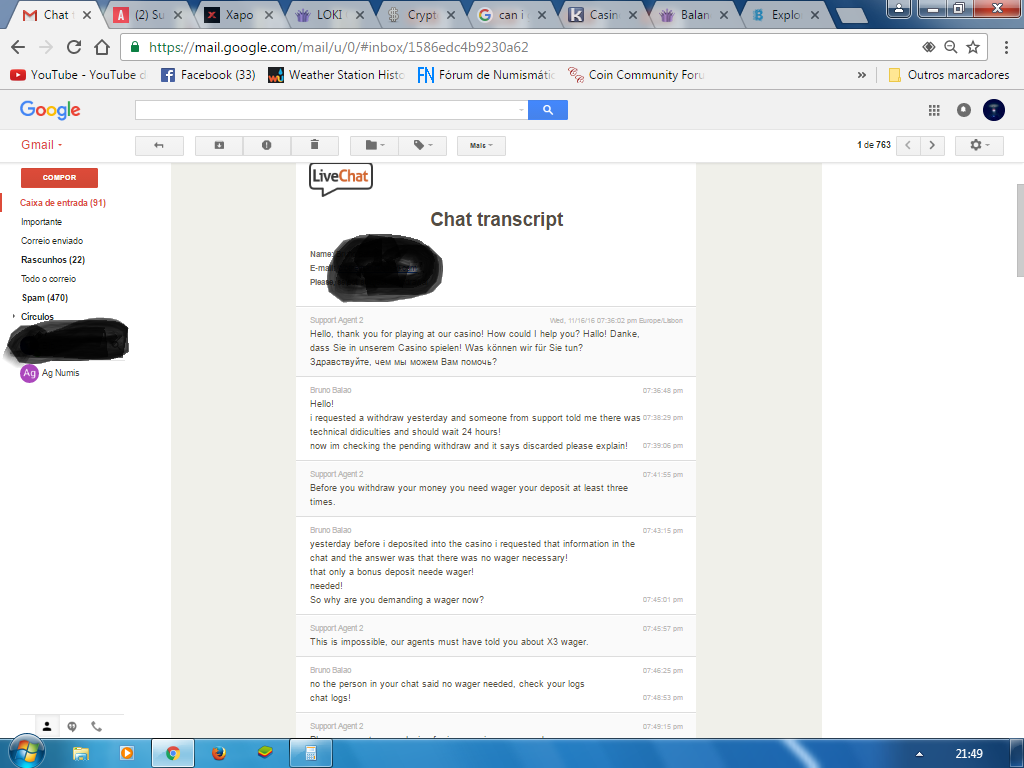Click the archive message icon
The height and width of the screenshot is (768, 1024).
tap(219, 145)
